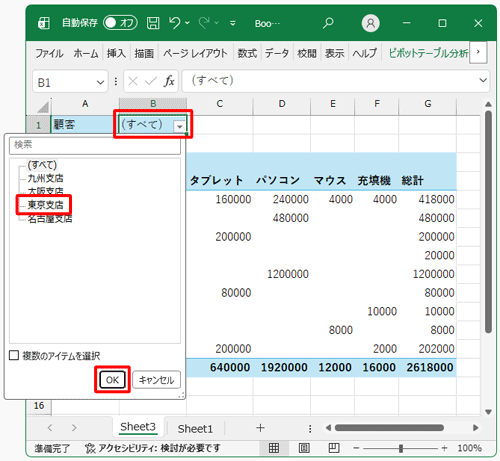The height and width of the screenshot is (461, 500).
Task: Click the vertical scrollbar down arrow
Action: point(488,412)
